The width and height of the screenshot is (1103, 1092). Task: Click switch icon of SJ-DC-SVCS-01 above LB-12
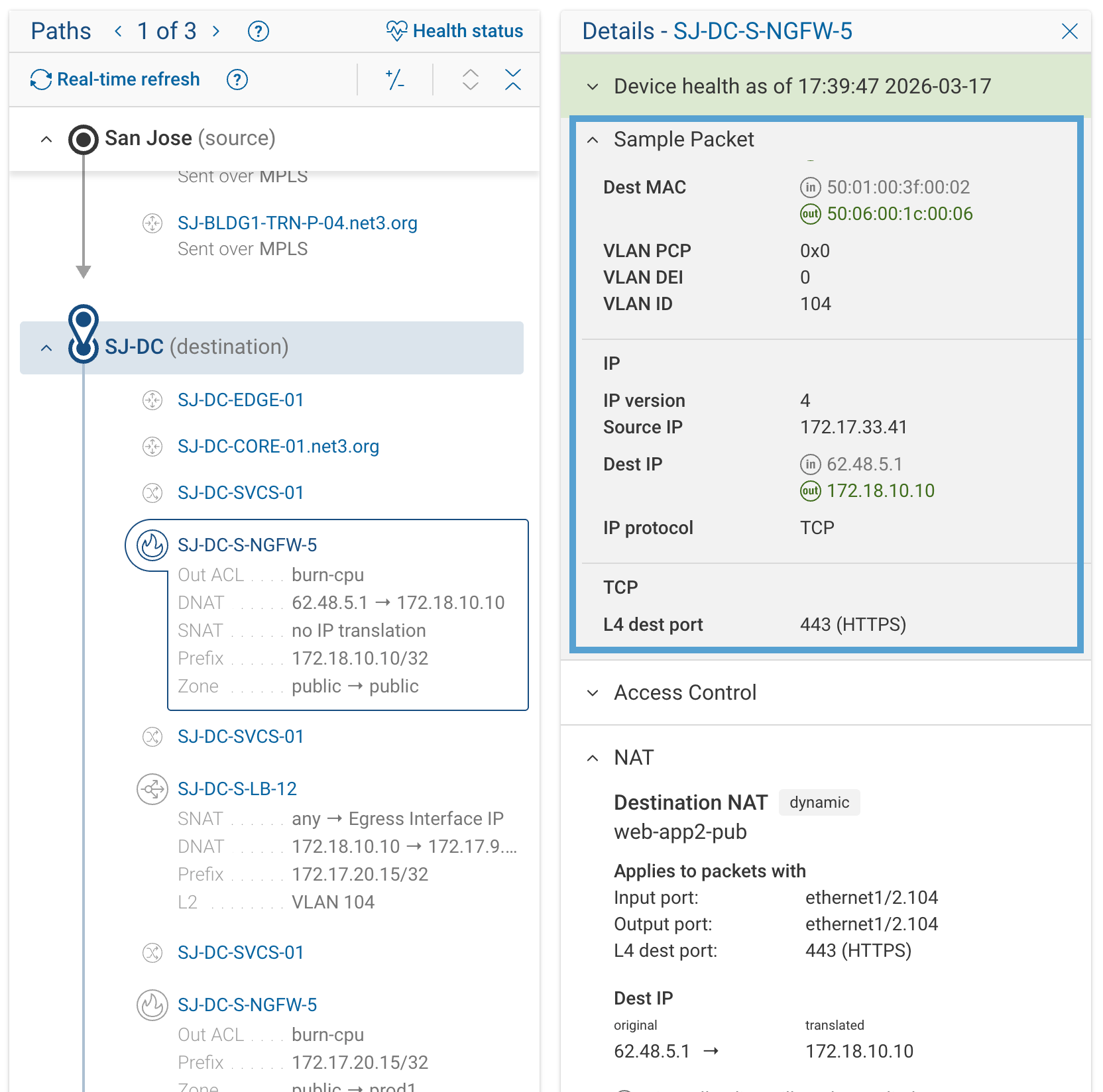click(x=152, y=737)
